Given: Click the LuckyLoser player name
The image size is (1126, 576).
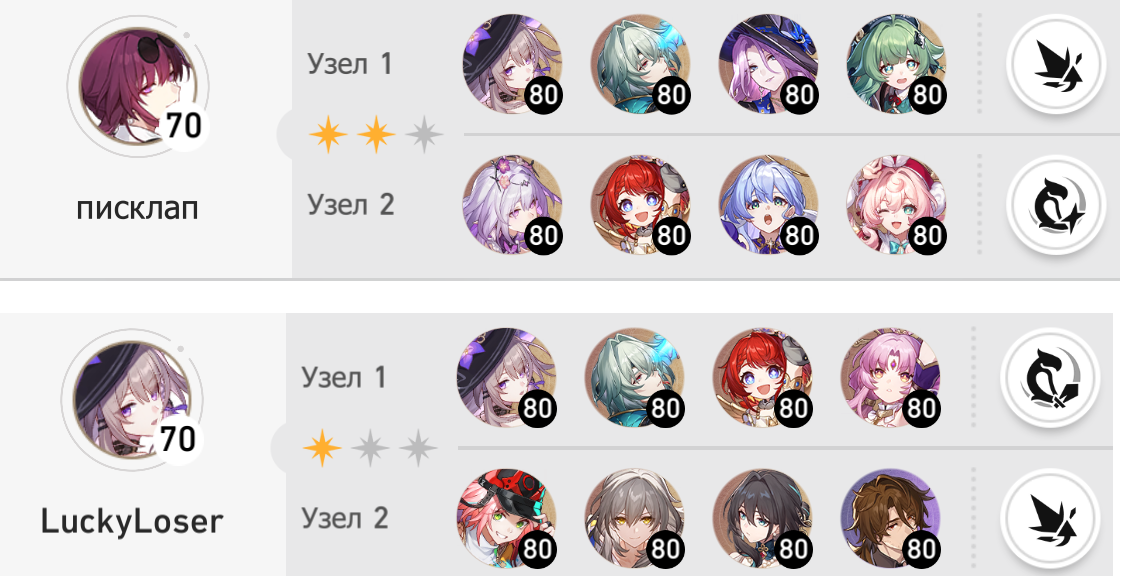Looking at the screenshot, I should point(131,521).
